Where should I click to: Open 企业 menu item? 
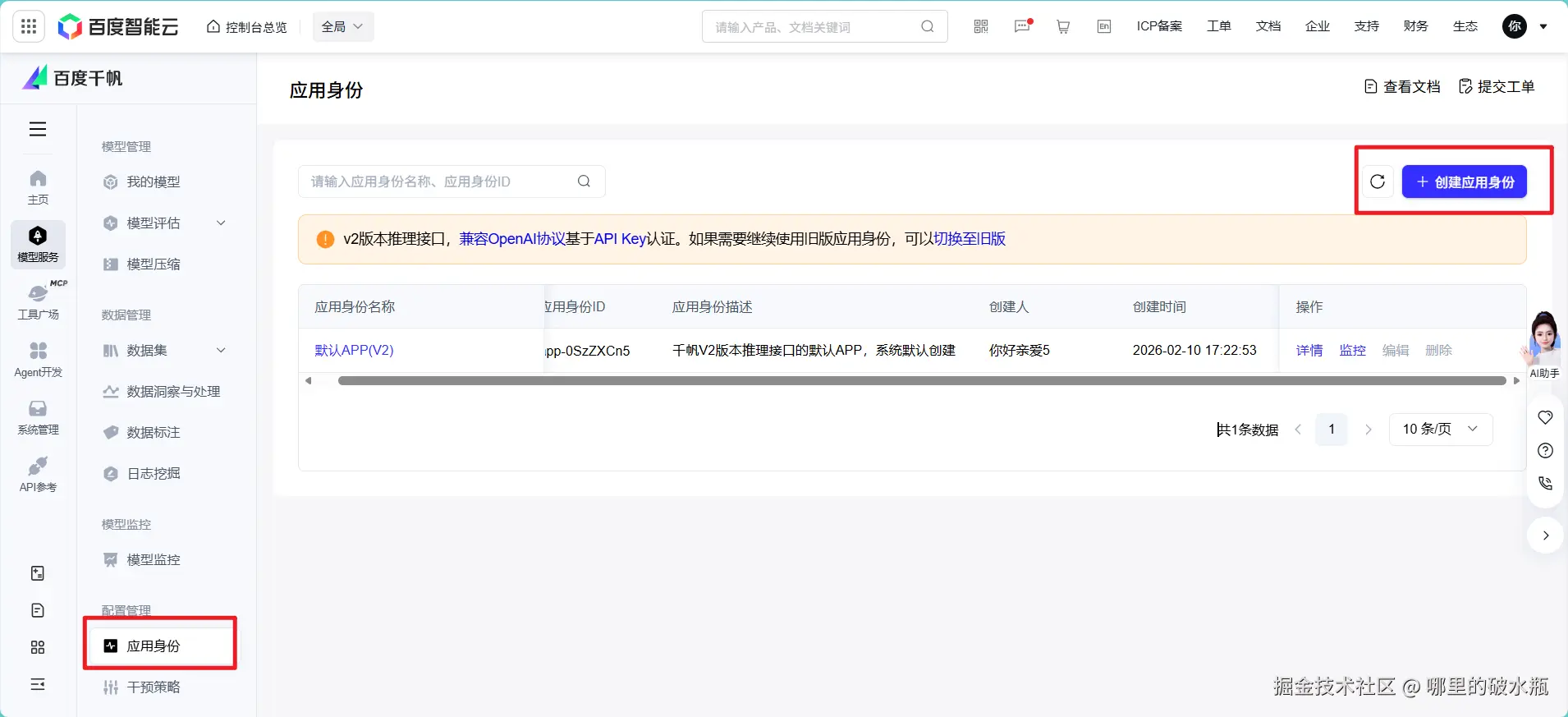(1318, 26)
